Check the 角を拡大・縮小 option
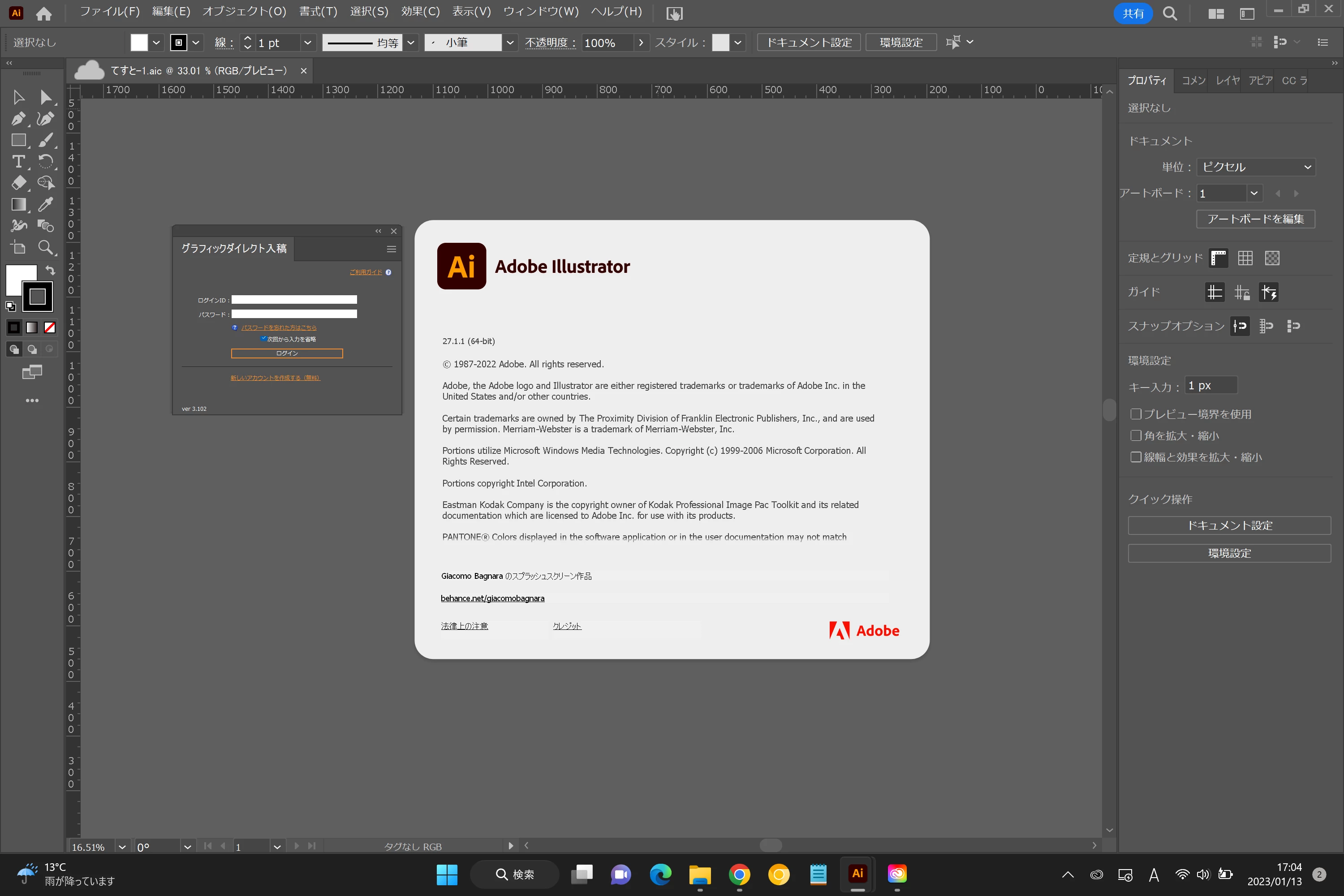This screenshot has width=1344, height=896. [x=1136, y=435]
